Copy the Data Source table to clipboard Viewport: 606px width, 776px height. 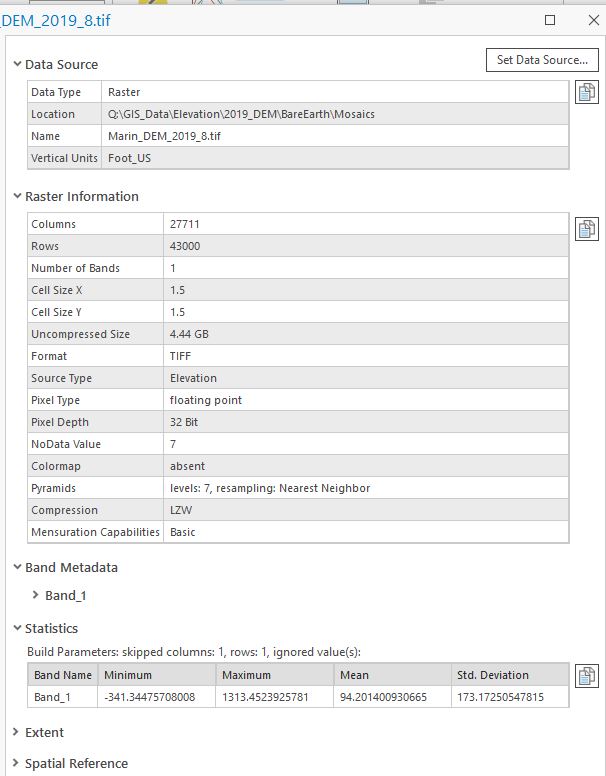(x=587, y=93)
